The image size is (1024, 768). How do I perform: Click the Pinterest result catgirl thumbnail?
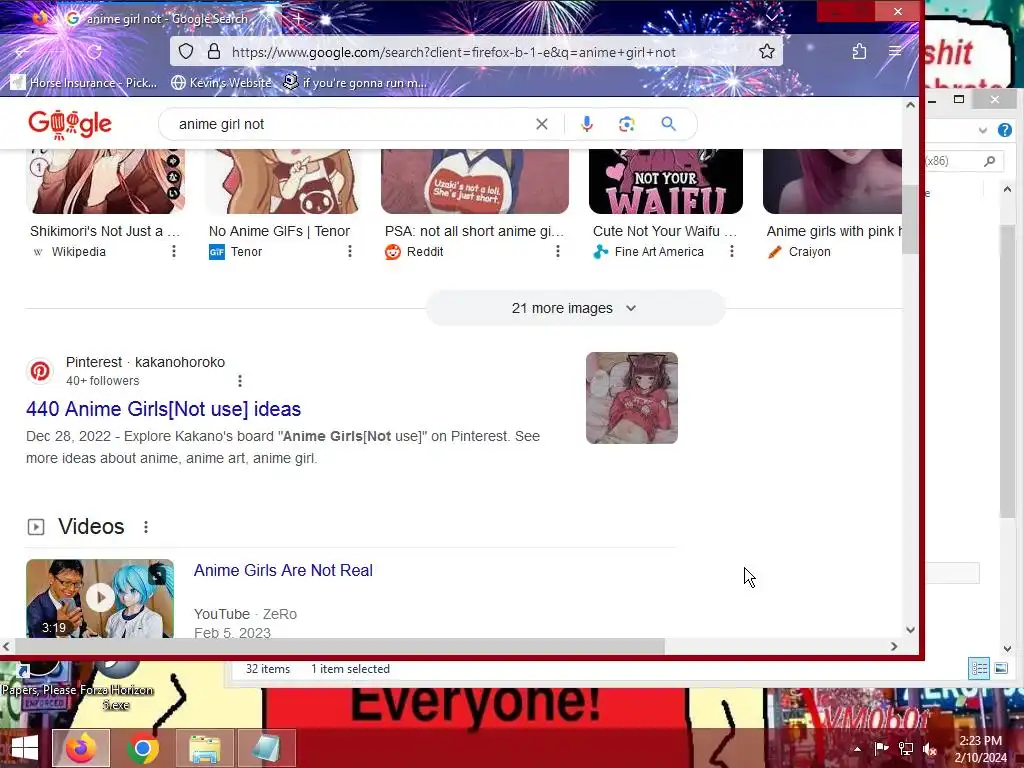pyautogui.click(x=632, y=398)
